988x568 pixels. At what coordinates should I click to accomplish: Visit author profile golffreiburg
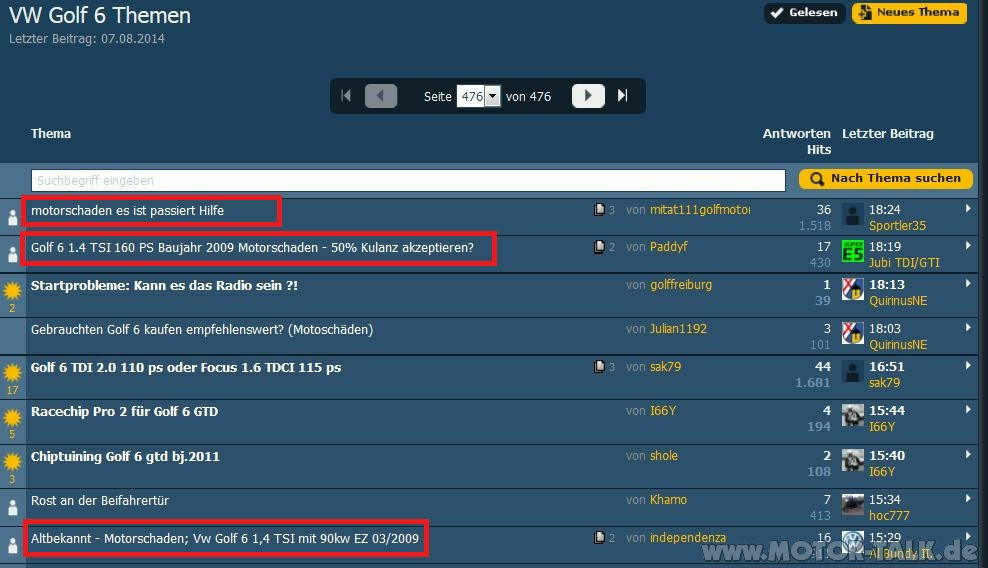click(x=681, y=285)
